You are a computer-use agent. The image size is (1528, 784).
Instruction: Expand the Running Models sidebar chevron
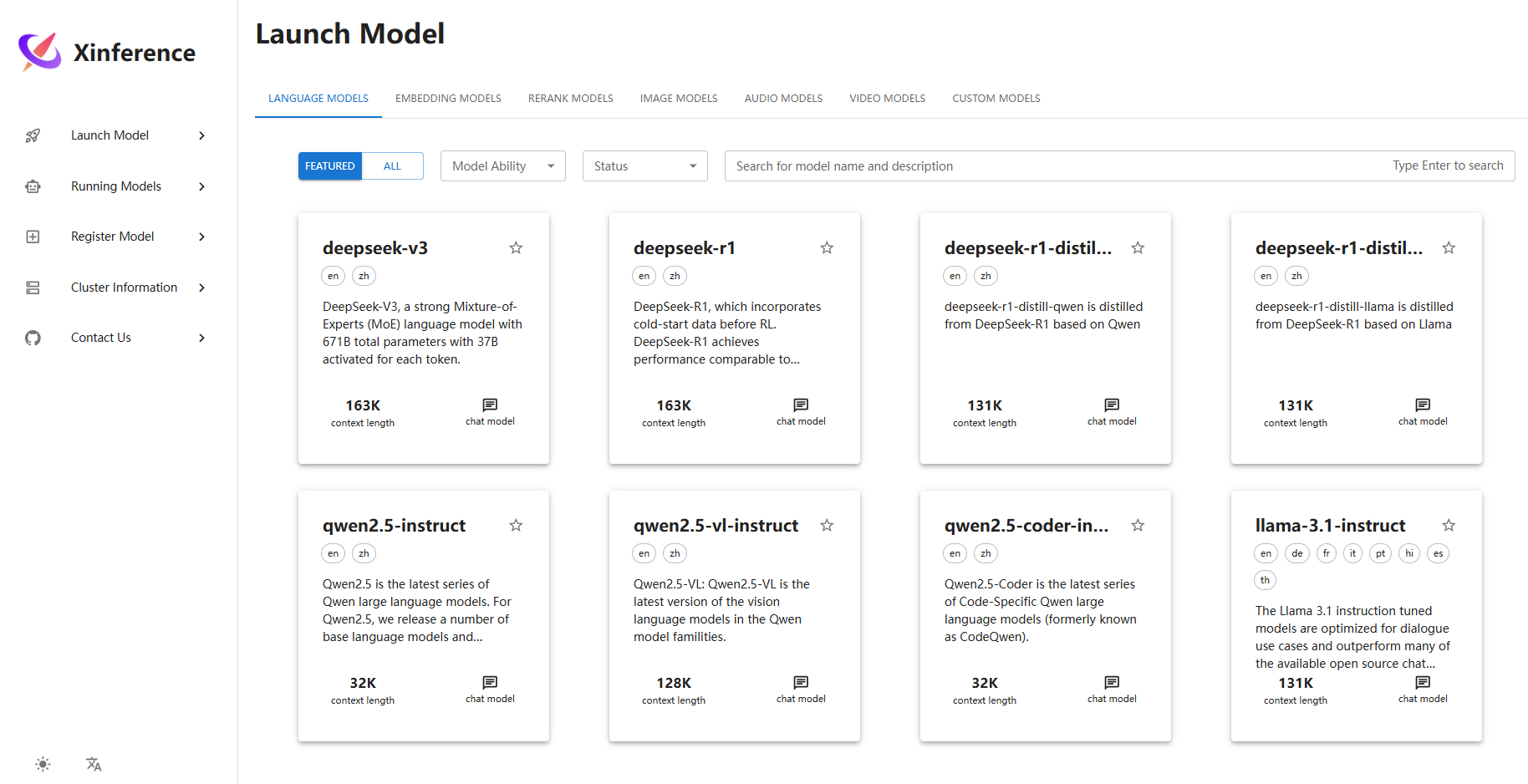[x=201, y=186]
